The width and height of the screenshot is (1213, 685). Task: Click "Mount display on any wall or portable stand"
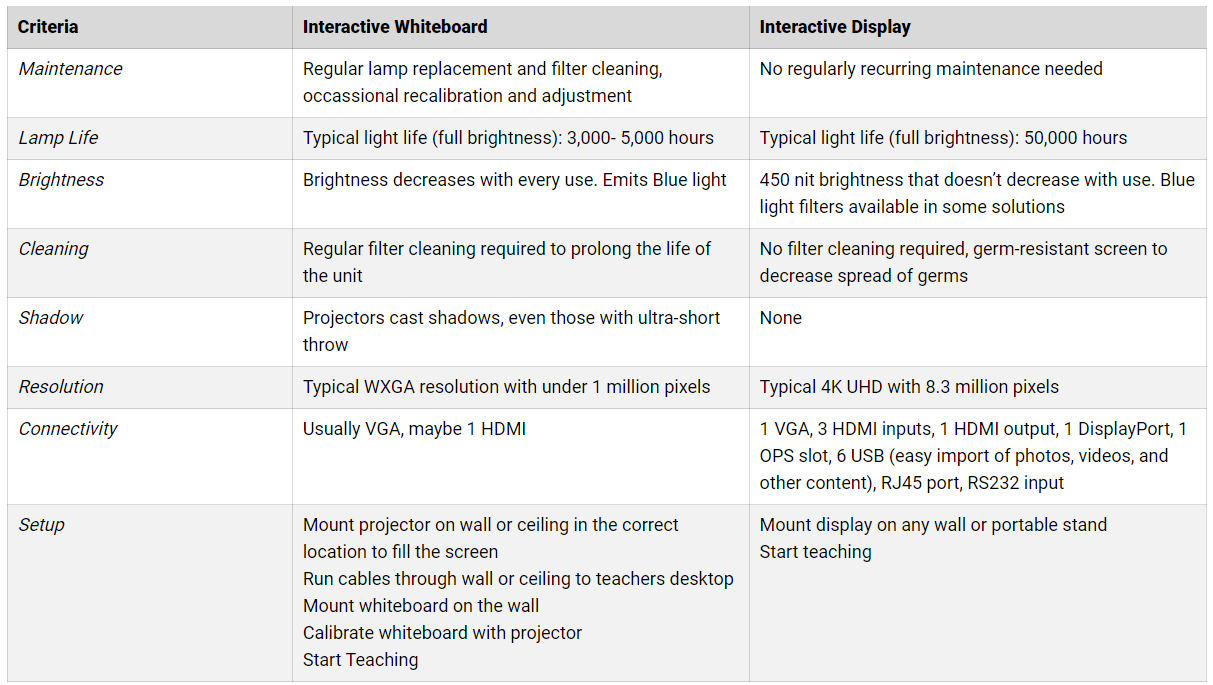(x=933, y=525)
